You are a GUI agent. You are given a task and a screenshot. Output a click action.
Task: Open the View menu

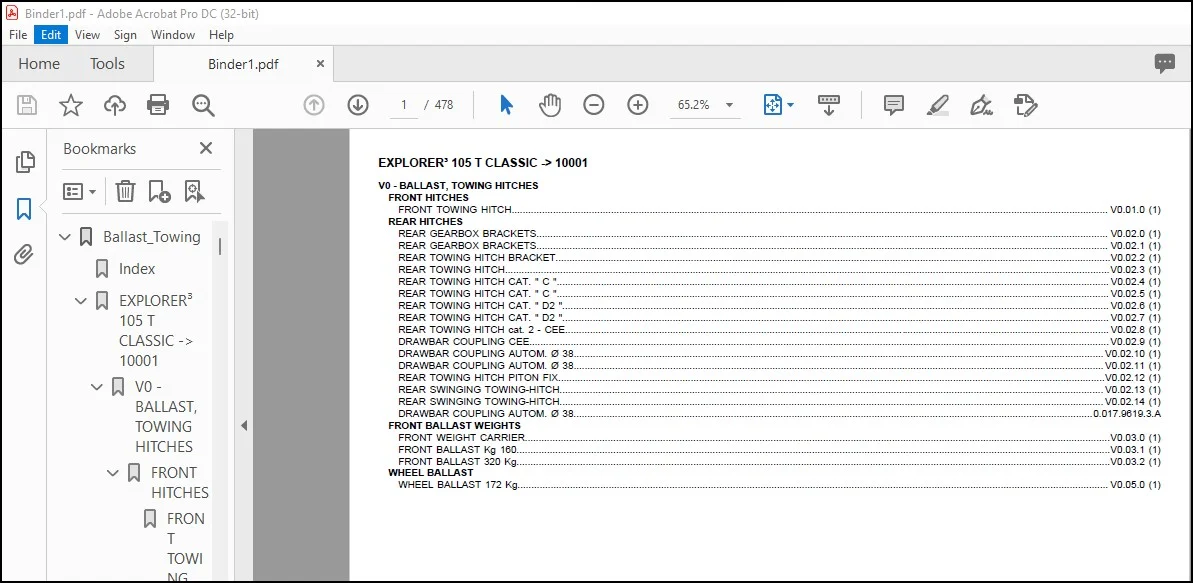[87, 35]
